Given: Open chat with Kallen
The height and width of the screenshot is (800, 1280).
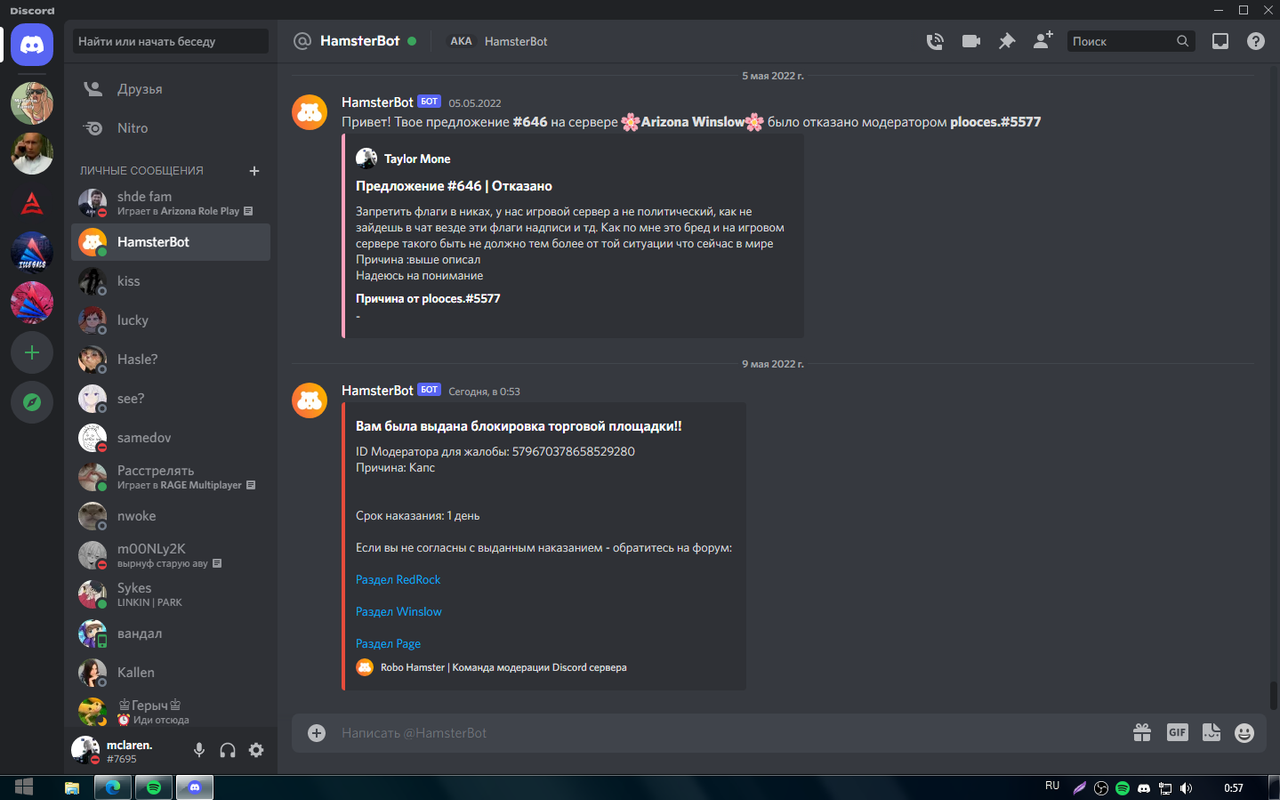Looking at the screenshot, I should pos(171,672).
